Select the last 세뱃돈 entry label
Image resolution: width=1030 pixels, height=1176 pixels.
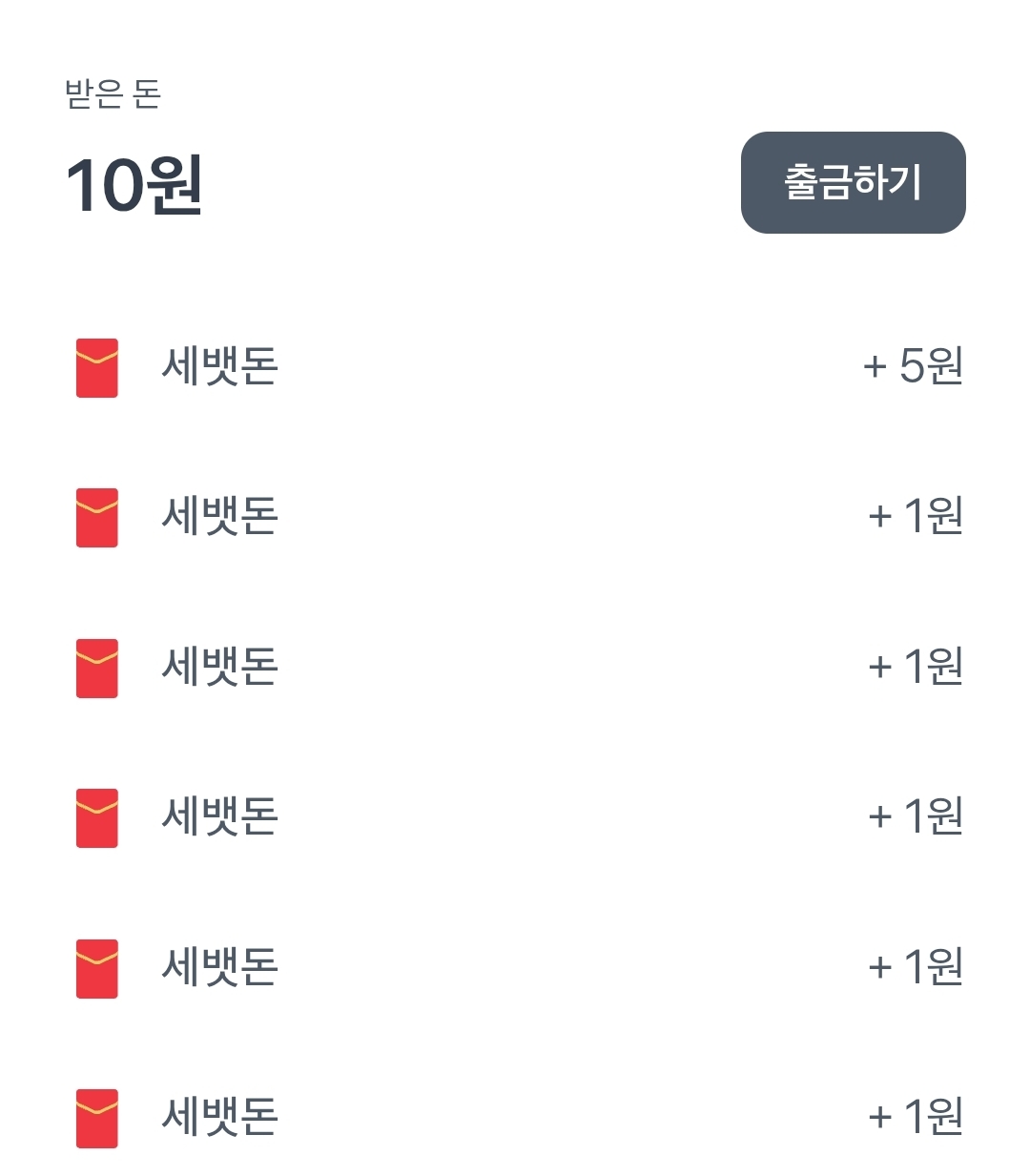click(219, 1116)
